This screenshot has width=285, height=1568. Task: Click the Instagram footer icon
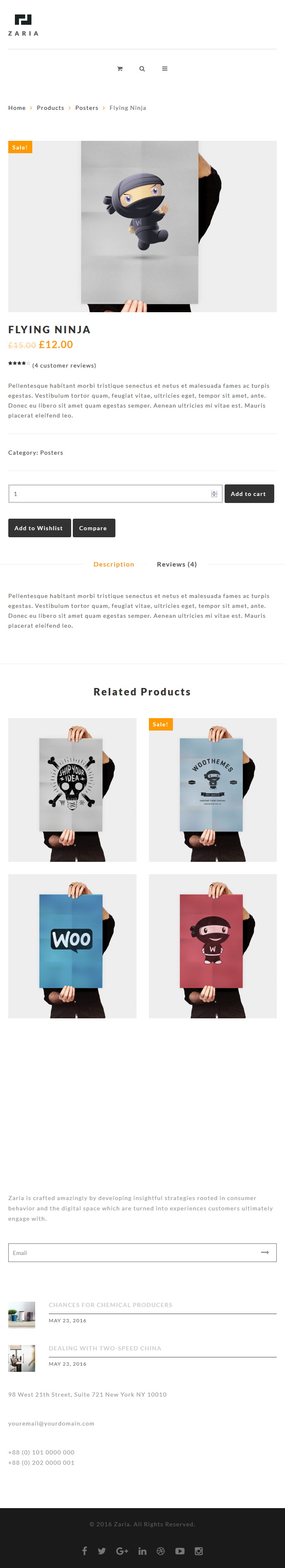coord(199,1550)
